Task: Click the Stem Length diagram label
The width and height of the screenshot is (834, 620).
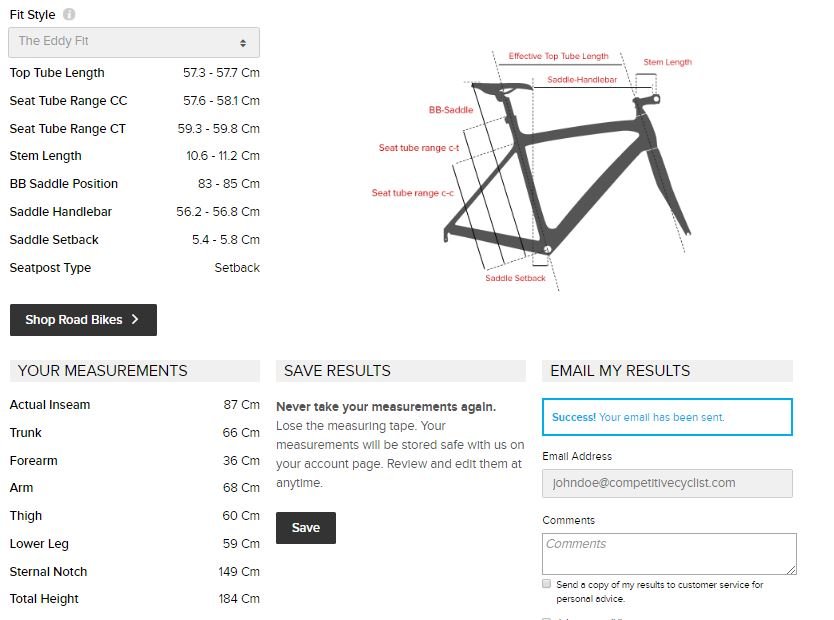Action: pyautogui.click(x=668, y=62)
